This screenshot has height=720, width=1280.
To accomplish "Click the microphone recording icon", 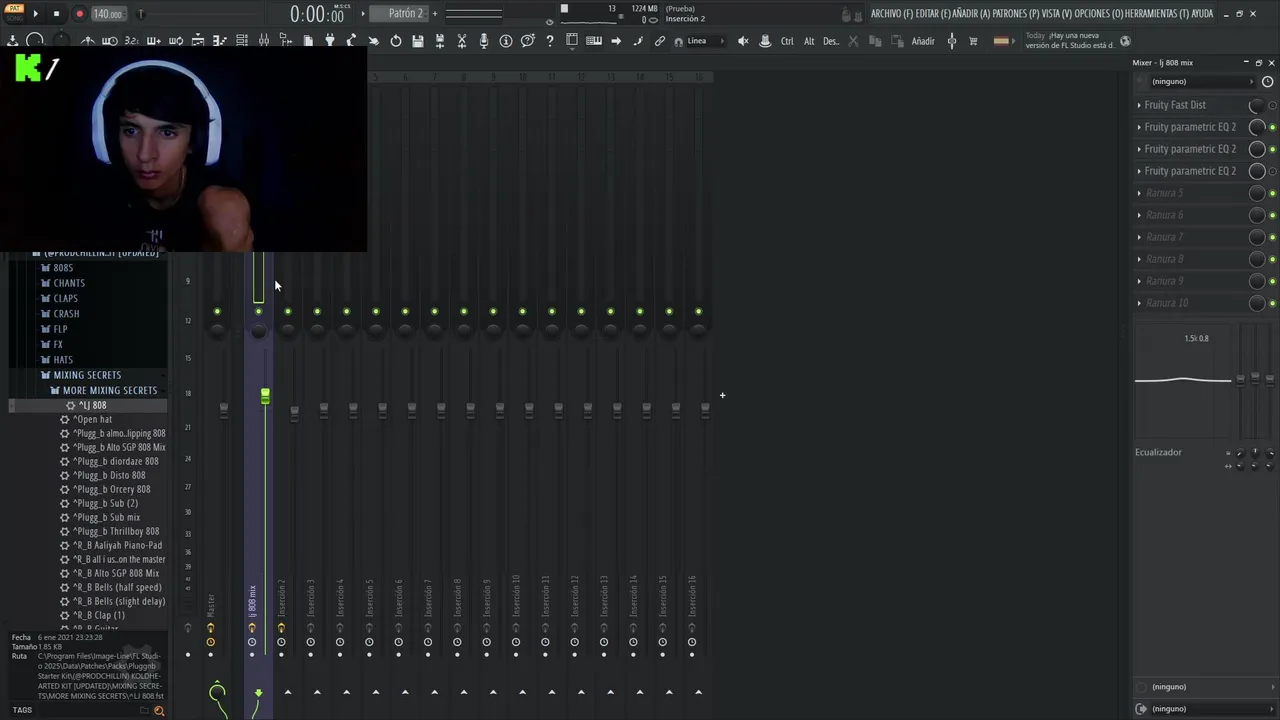I will (x=484, y=41).
